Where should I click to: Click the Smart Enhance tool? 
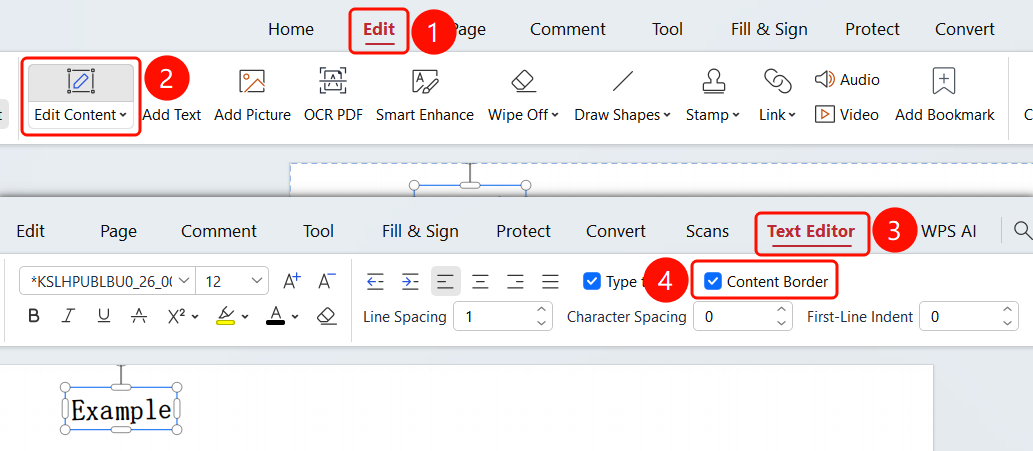425,97
